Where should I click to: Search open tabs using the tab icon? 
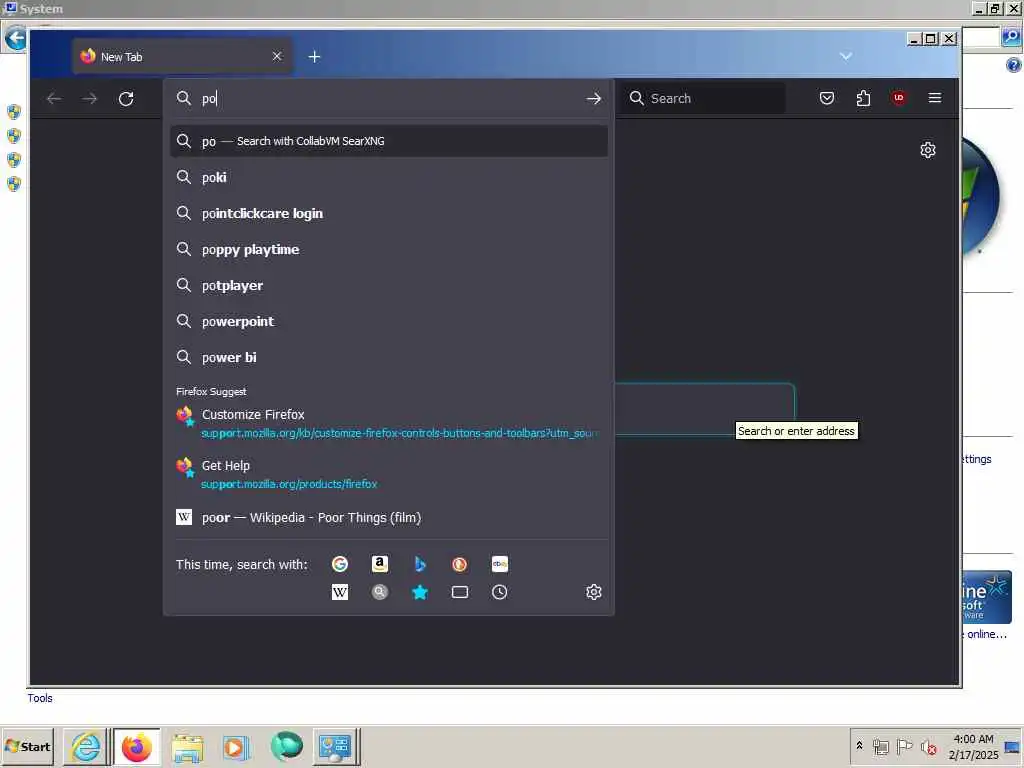tap(460, 592)
